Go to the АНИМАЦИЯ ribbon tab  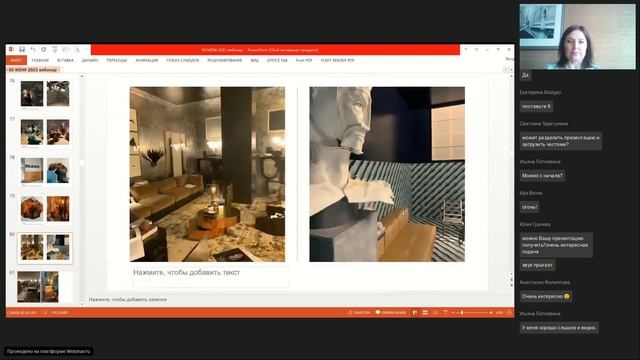[147, 60]
